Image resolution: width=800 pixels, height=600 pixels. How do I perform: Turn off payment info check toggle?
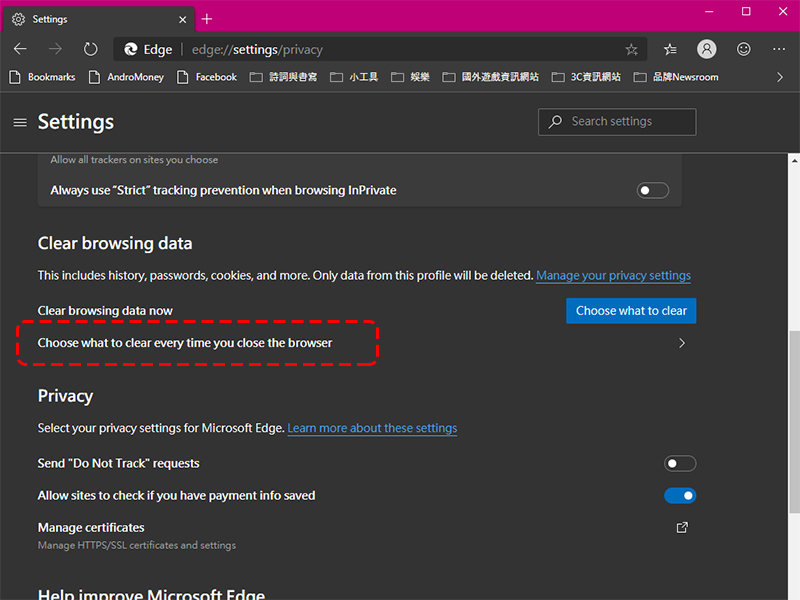680,495
